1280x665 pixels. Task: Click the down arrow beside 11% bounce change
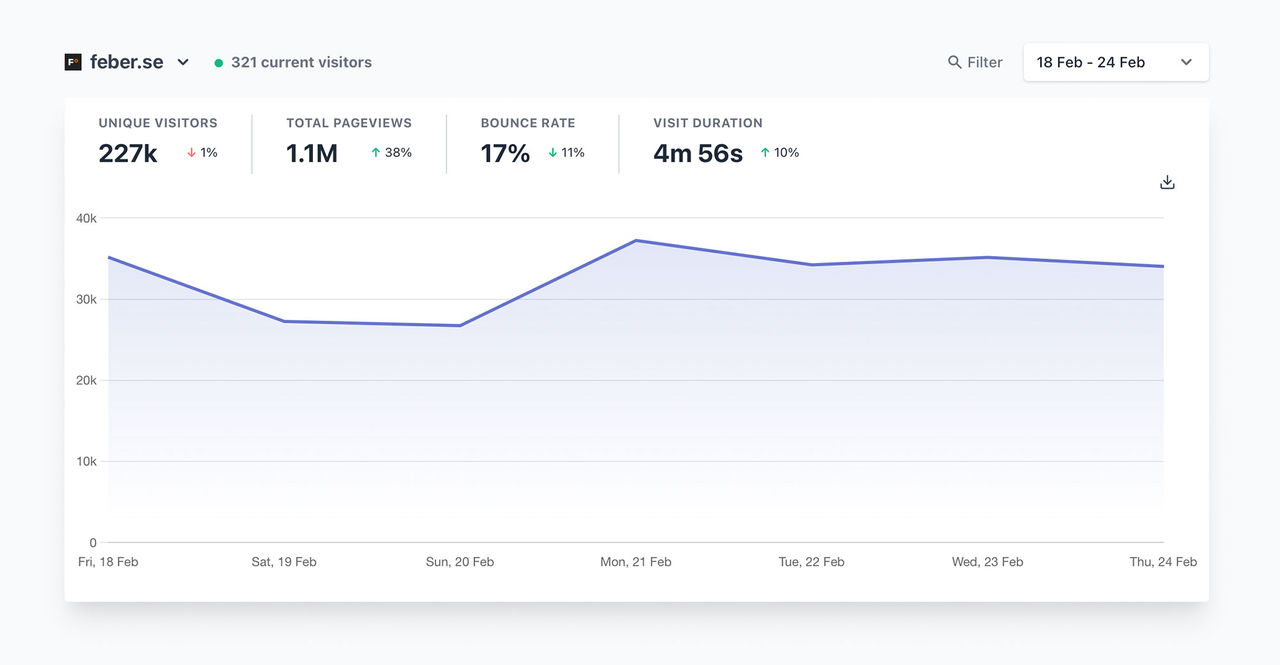[x=552, y=153]
